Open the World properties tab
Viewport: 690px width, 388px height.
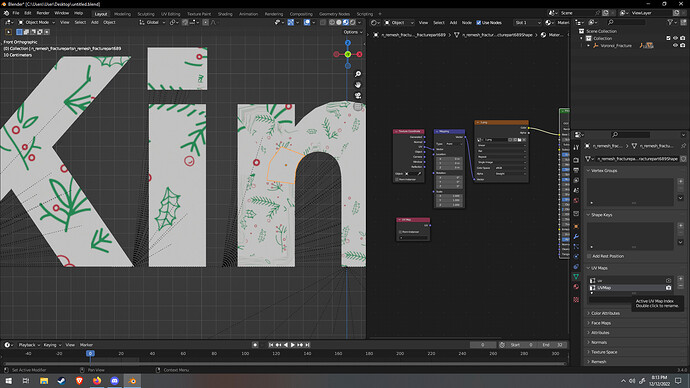coord(576,201)
